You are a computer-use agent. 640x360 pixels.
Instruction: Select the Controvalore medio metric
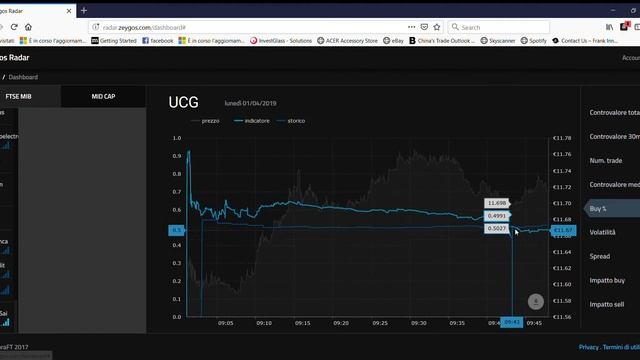tap(615, 184)
